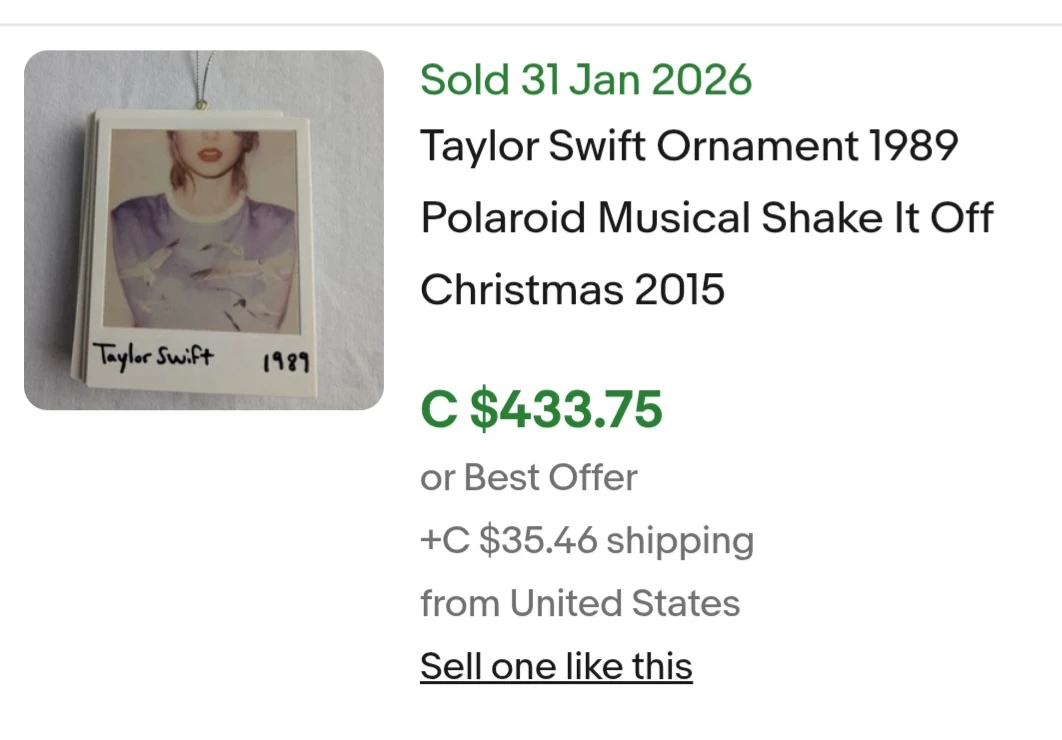Click the word 'Christmas 2015' in the title
The image size is (1062, 740).
click(572, 289)
